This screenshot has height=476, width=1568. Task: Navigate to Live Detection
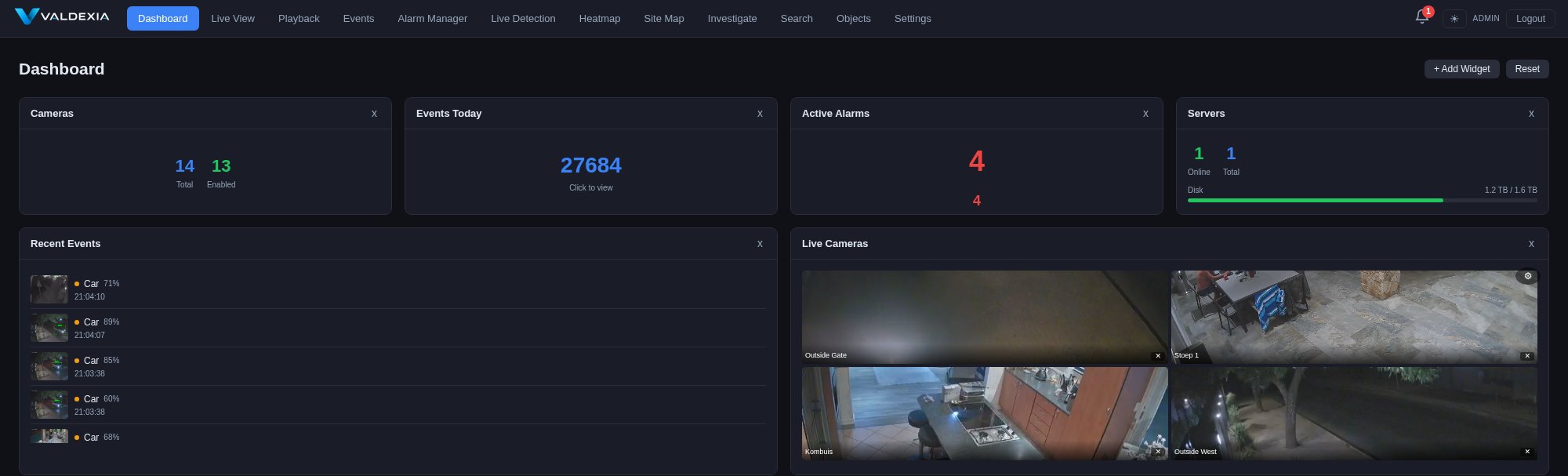(523, 18)
